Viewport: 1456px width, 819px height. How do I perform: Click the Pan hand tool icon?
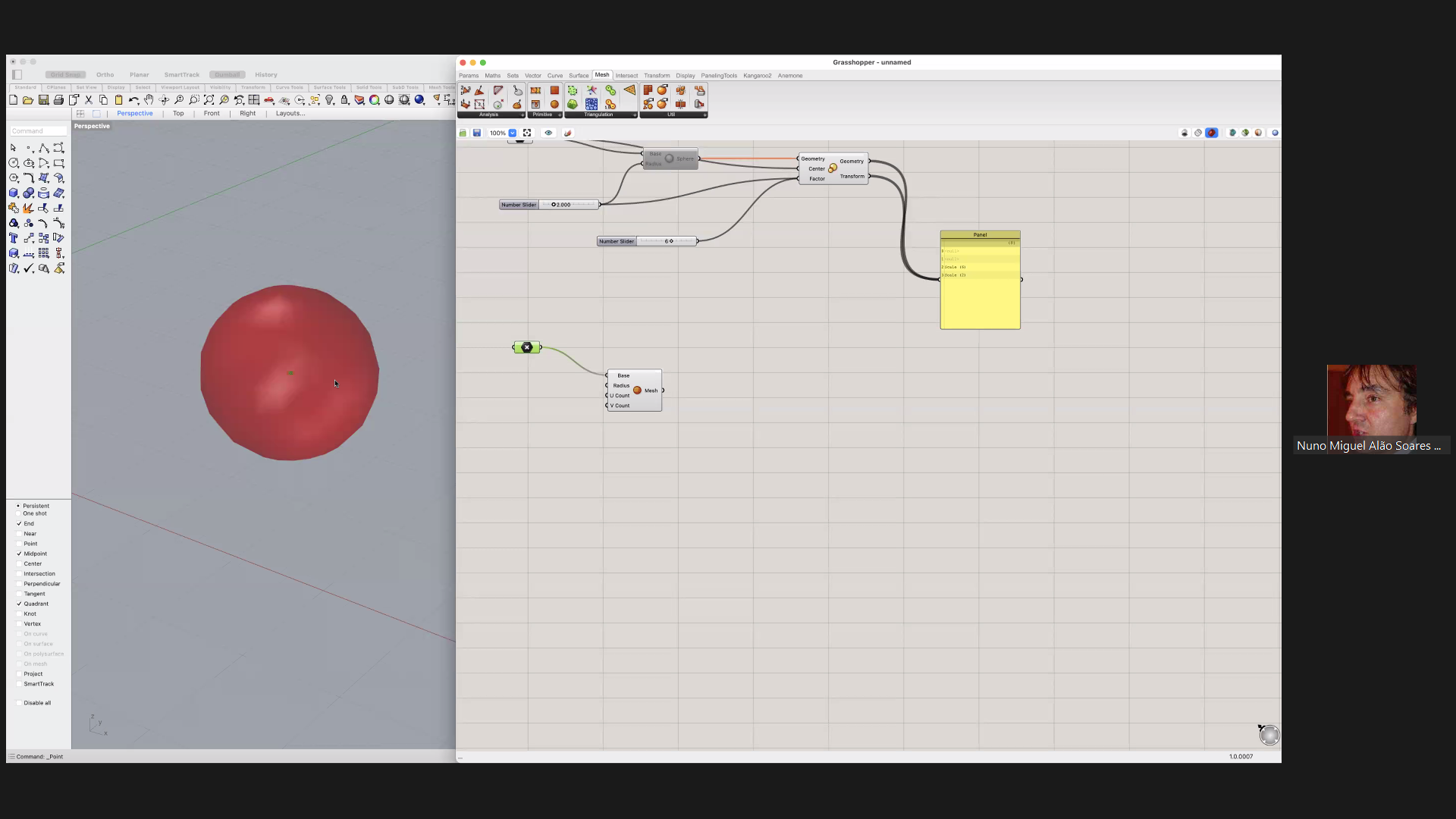149,100
